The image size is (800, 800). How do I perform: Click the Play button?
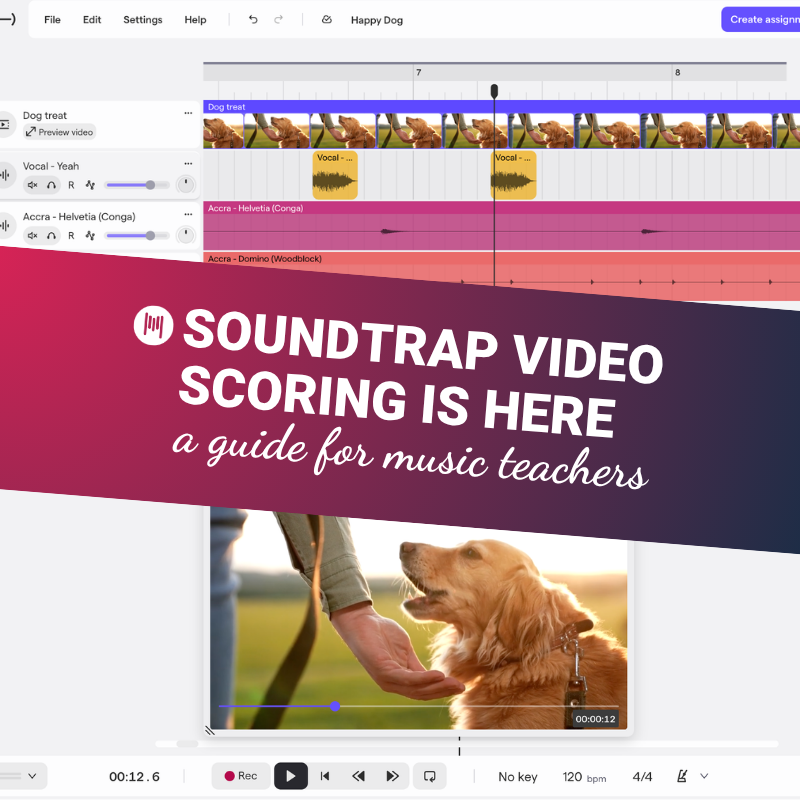coord(291,776)
